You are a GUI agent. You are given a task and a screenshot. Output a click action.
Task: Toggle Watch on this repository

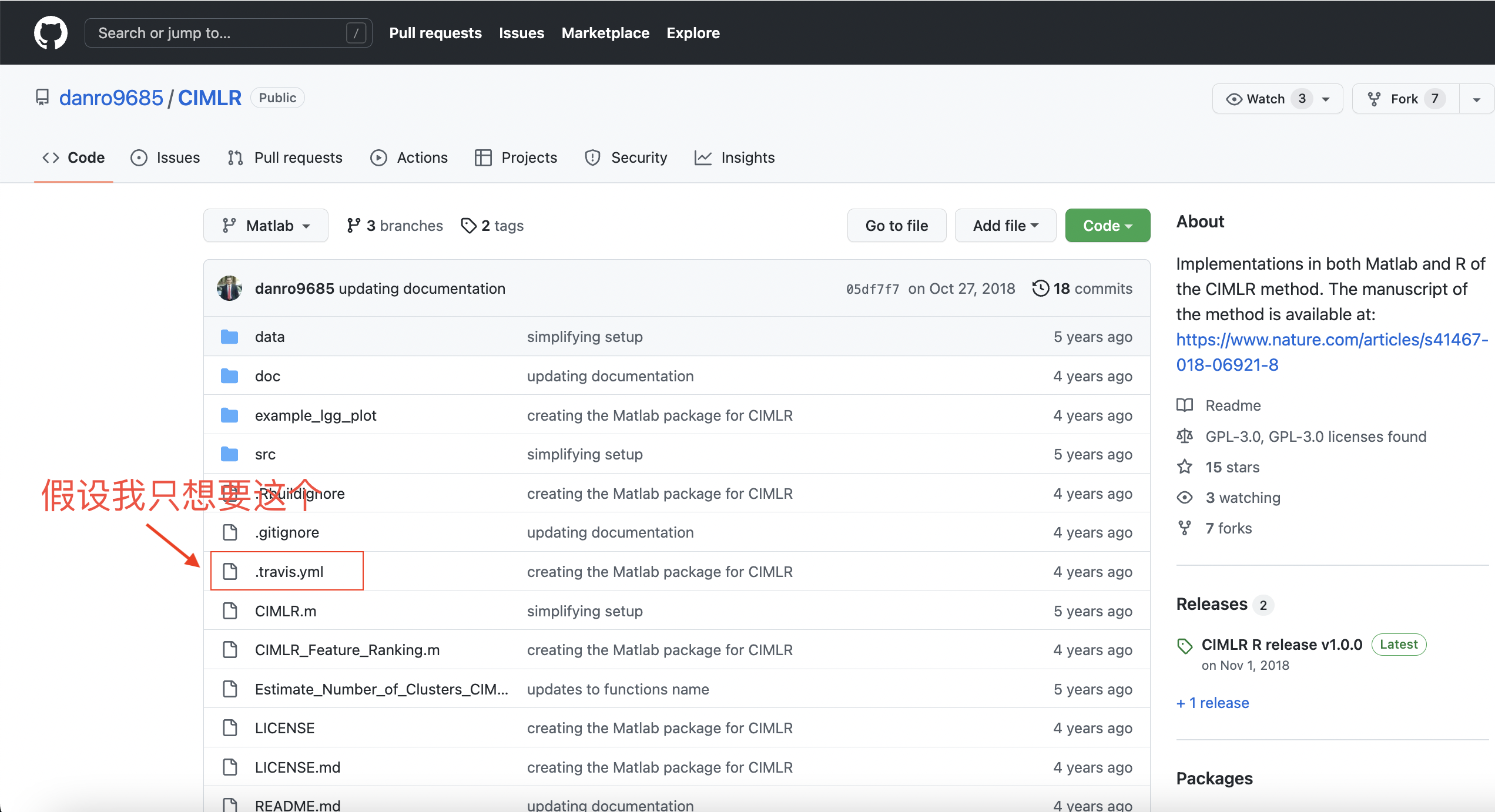(x=1266, y=99)
